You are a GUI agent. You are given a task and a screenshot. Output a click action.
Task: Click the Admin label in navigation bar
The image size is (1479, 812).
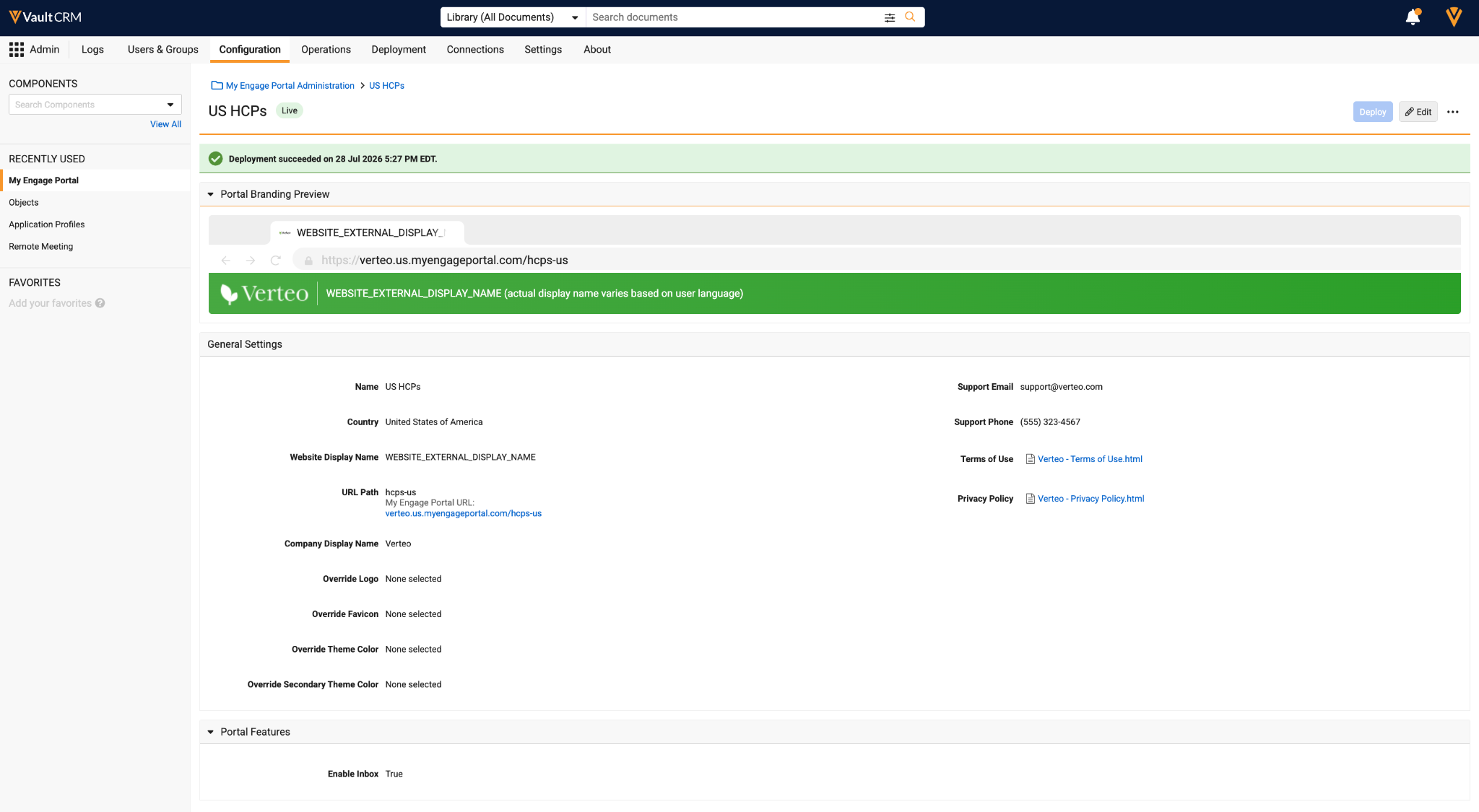tap(45, 49)
